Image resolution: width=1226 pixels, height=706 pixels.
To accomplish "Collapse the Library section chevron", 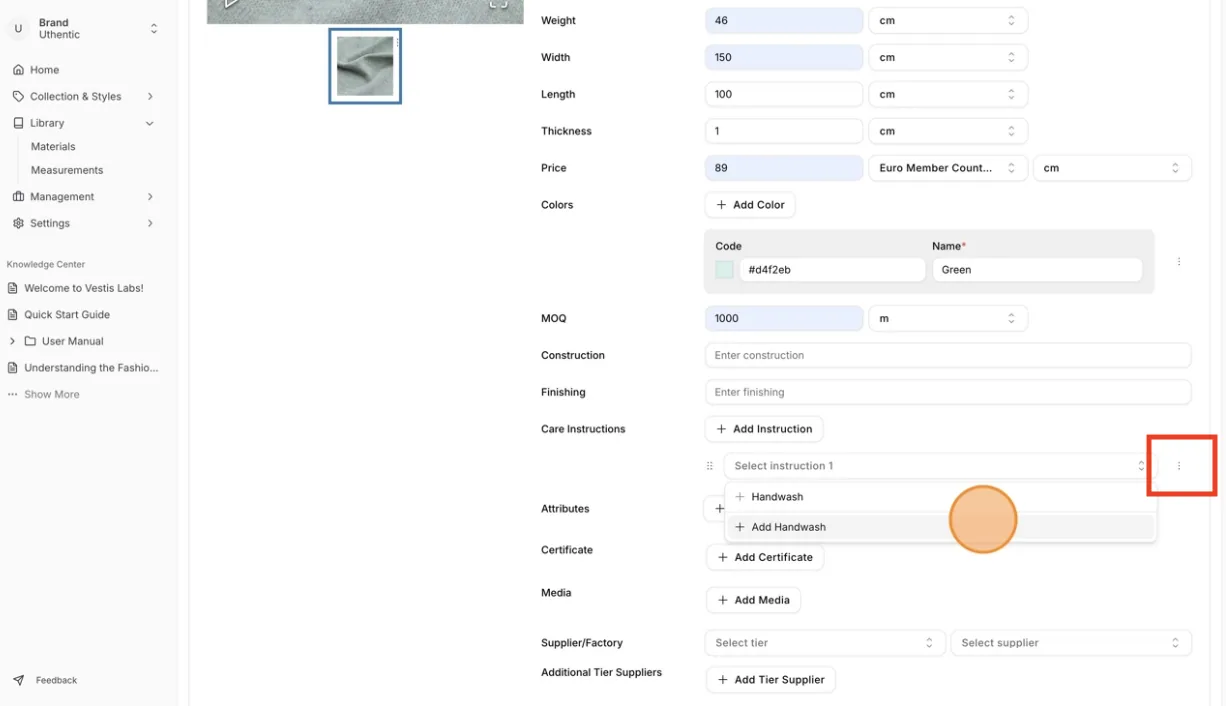I will tap(150, 123).
